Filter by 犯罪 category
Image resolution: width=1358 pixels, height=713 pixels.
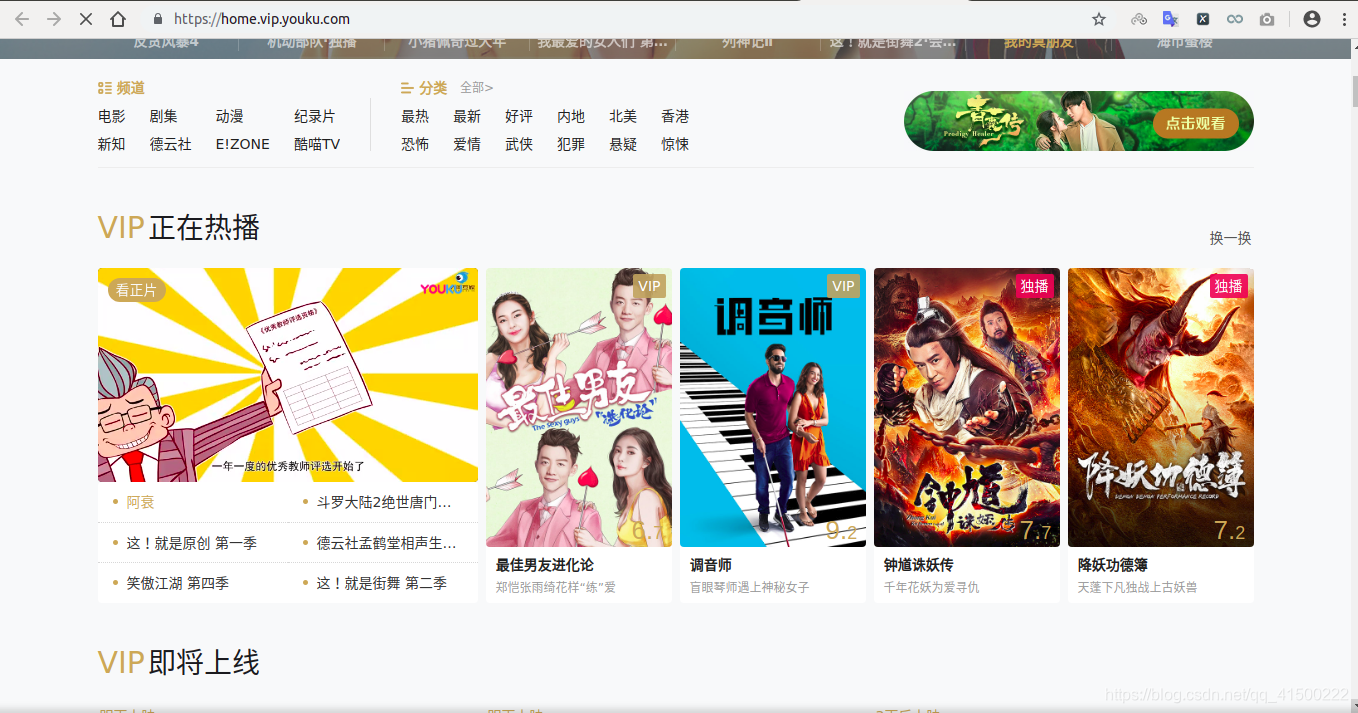[x=571, y=144]
